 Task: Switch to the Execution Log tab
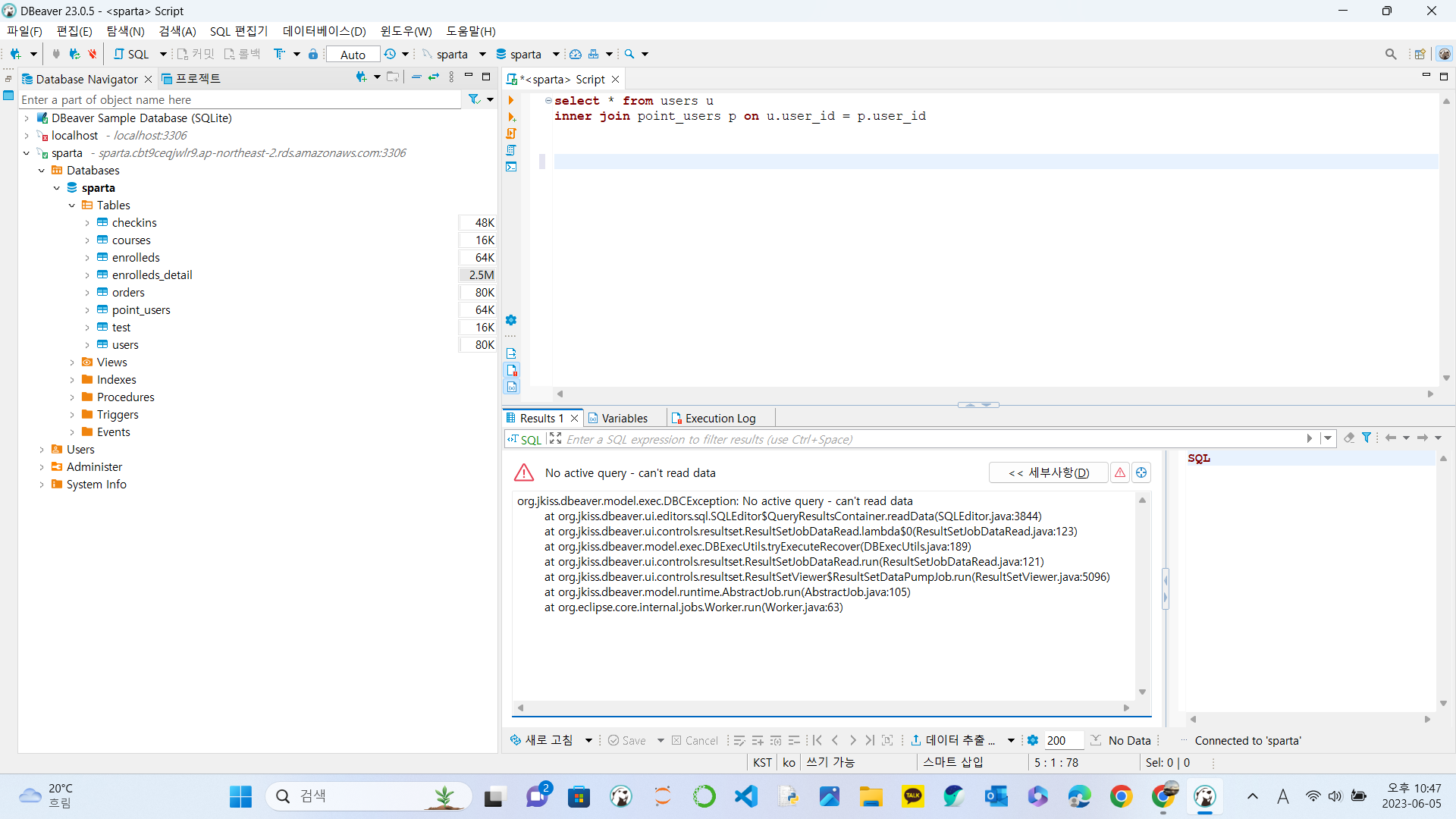(713, 418)
